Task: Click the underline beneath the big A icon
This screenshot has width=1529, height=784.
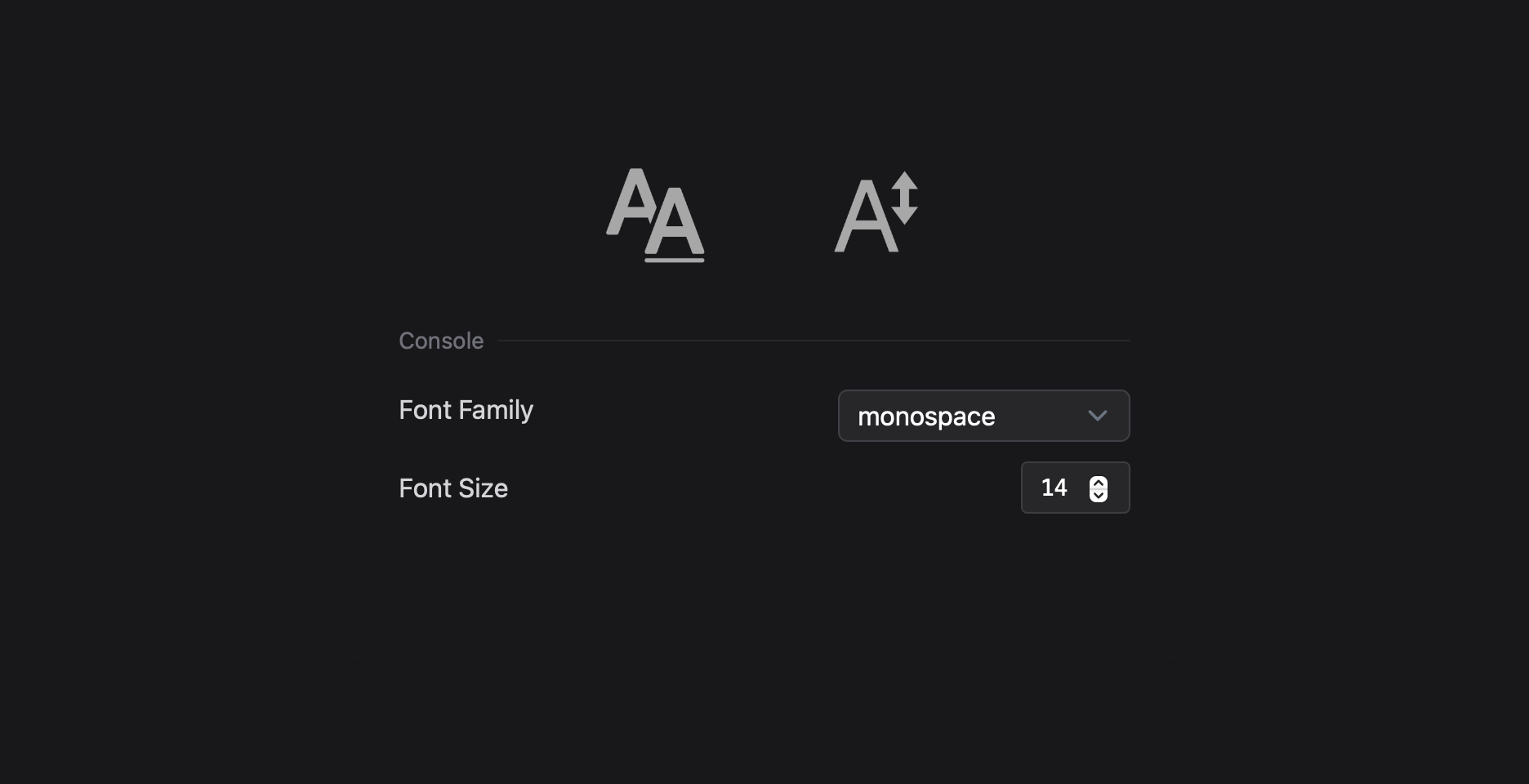Action: tap(675, 260)
